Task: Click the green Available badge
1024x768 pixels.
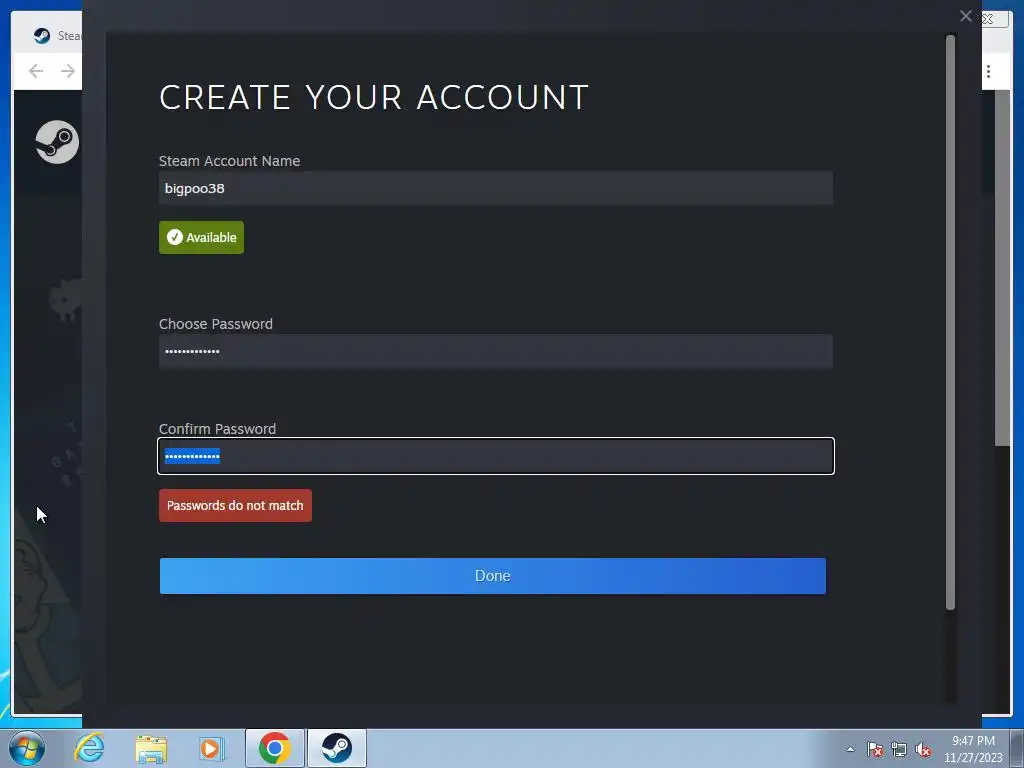Action: 201,238
